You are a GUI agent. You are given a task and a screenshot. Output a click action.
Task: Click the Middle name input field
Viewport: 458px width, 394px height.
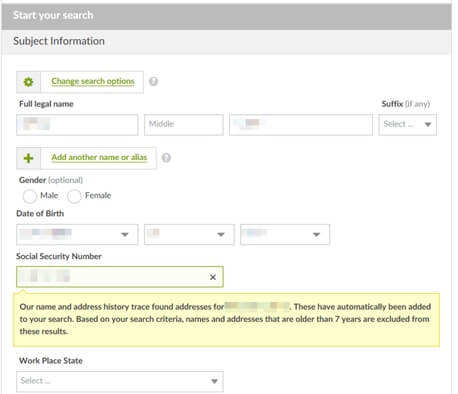click(184, 125)
